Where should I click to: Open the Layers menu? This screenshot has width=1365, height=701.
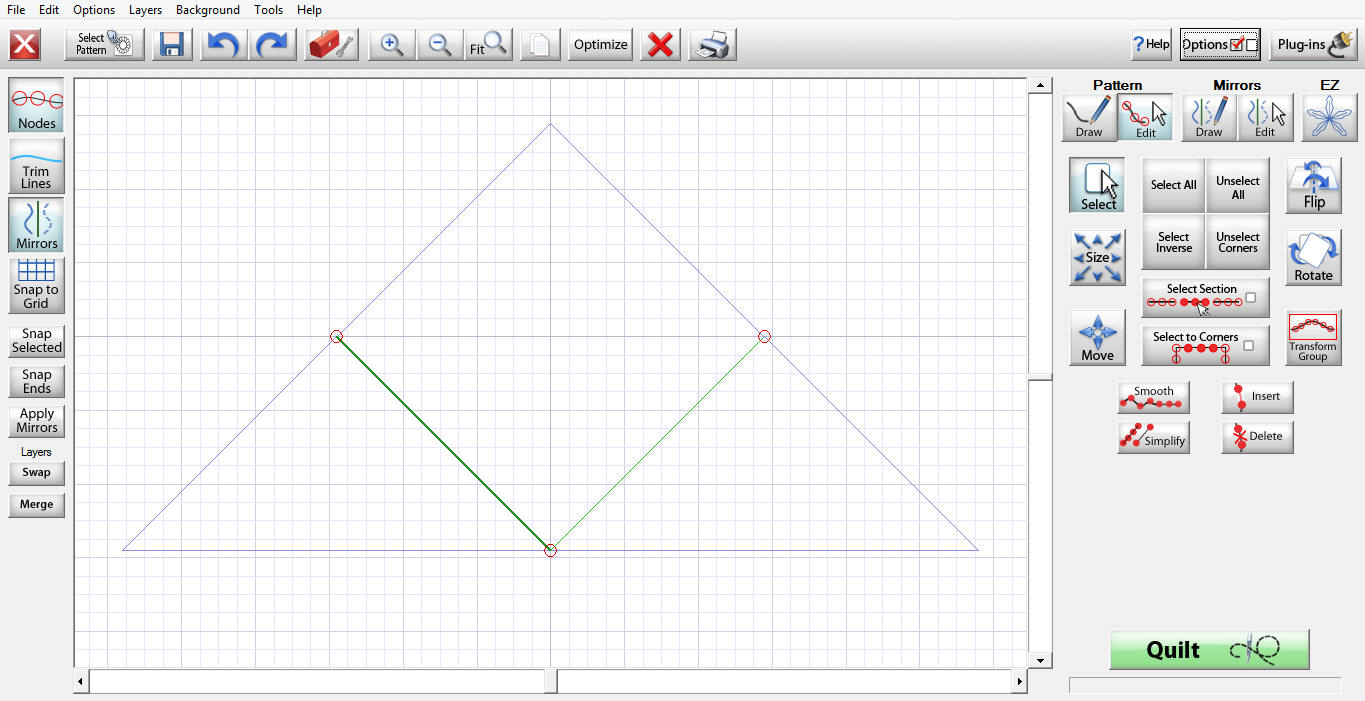(x=146, y=9)
